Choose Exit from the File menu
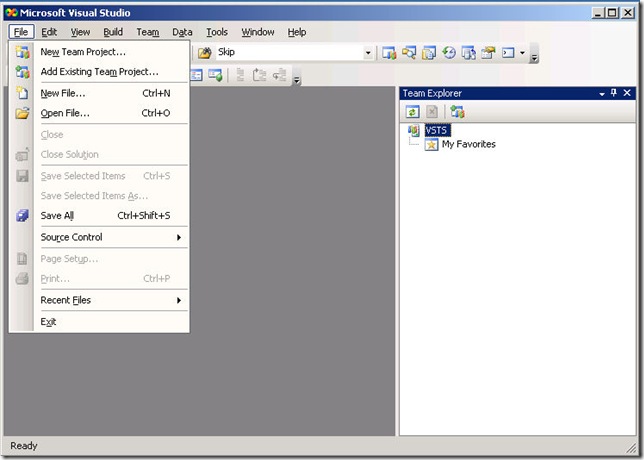 click(x=111, y=322)
